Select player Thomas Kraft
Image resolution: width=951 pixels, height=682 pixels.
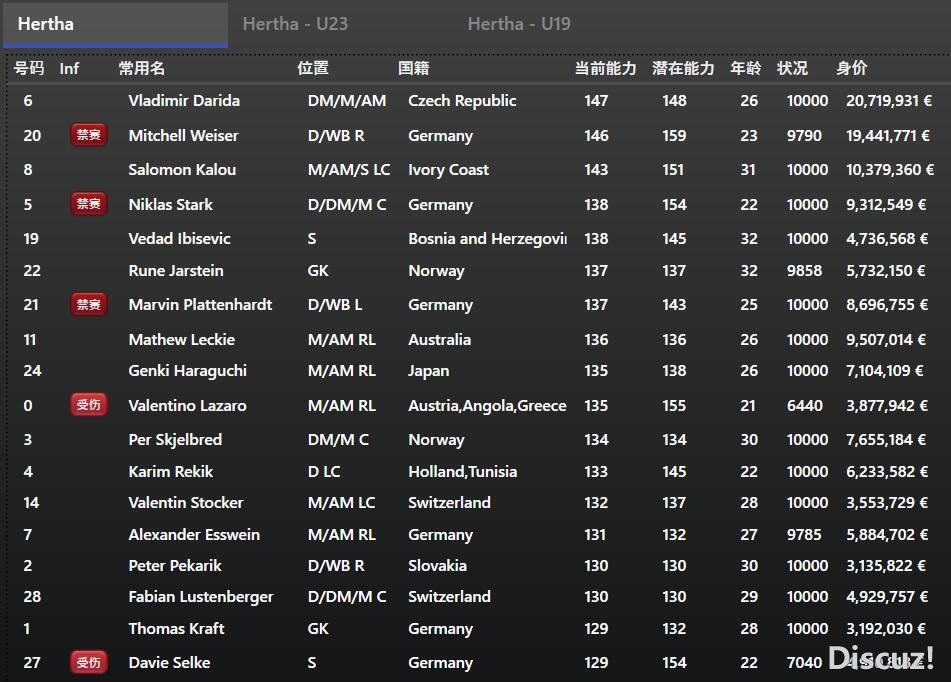click(x=176, y=629)
